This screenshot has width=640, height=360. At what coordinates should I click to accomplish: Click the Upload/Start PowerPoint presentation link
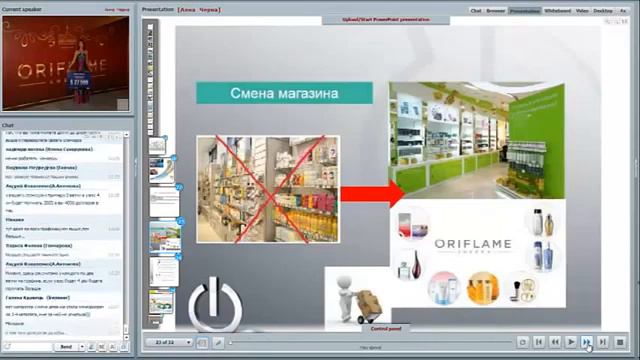coord(386,20)
